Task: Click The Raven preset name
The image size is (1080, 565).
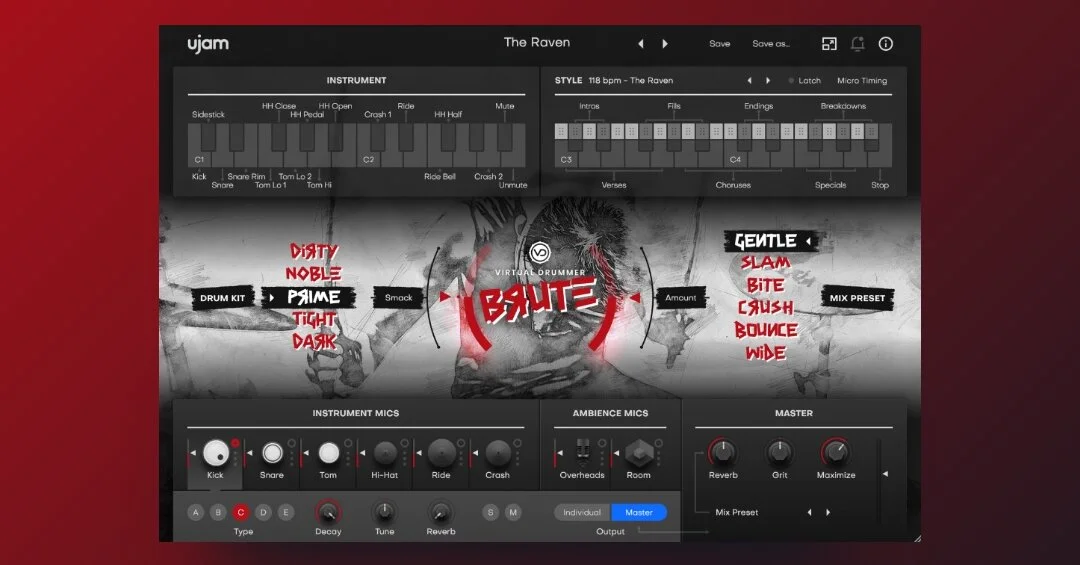Action: 537,43
